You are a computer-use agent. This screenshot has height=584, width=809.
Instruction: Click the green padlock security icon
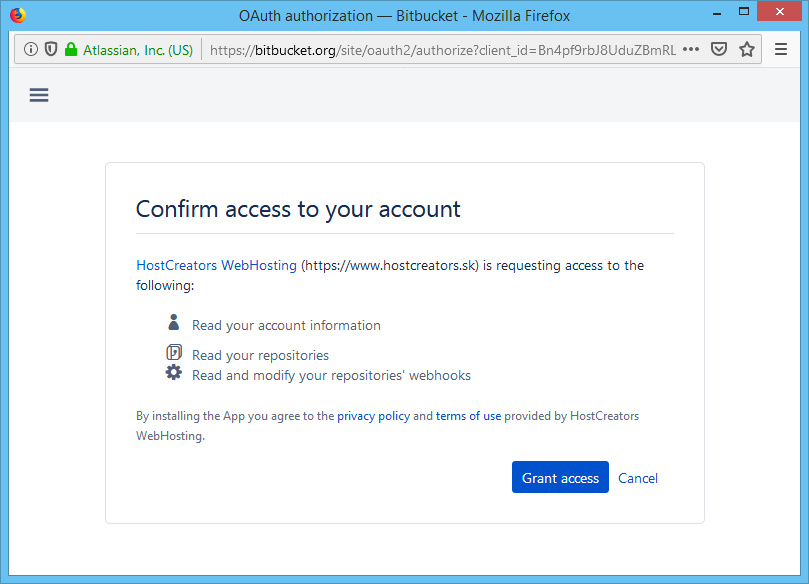(x=71, y=50)
